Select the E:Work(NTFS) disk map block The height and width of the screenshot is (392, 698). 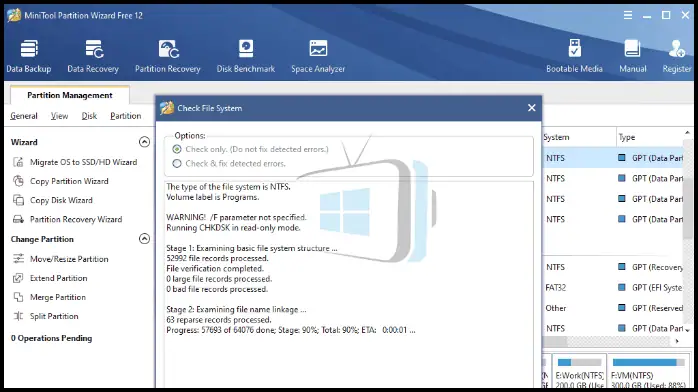[579, 371]
